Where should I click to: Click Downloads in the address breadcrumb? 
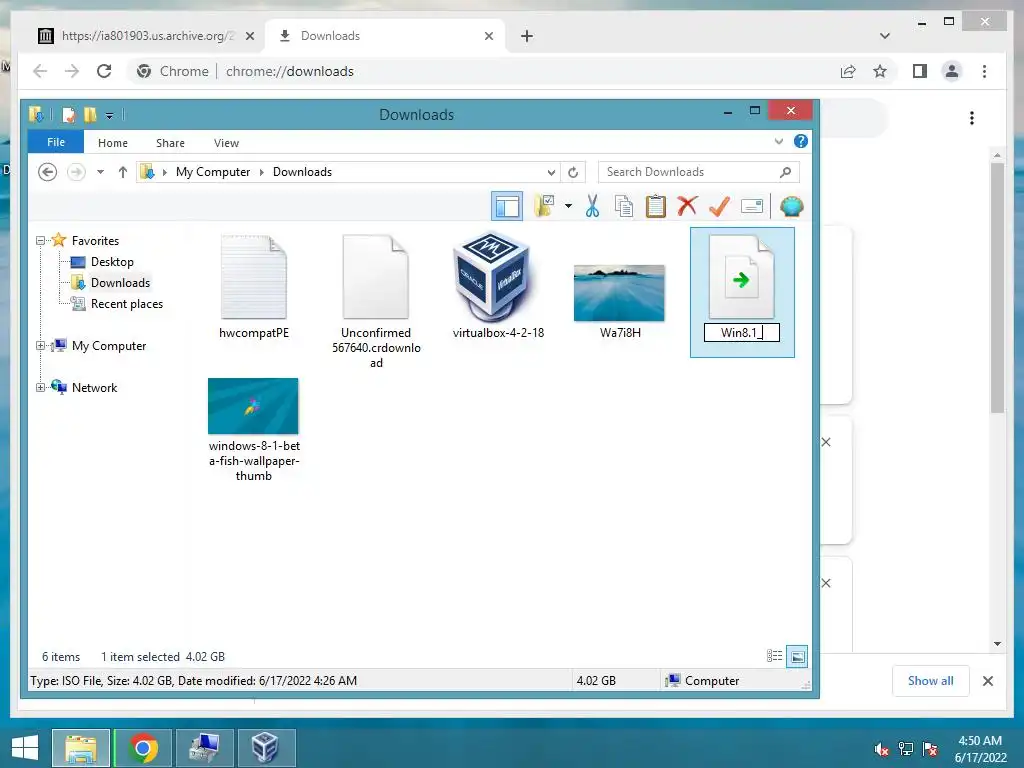point(302,172)
